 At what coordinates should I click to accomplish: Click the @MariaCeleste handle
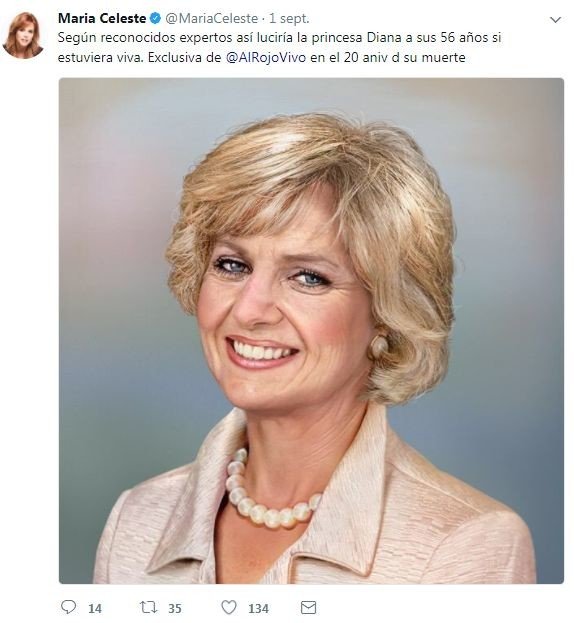pos(211,18)
